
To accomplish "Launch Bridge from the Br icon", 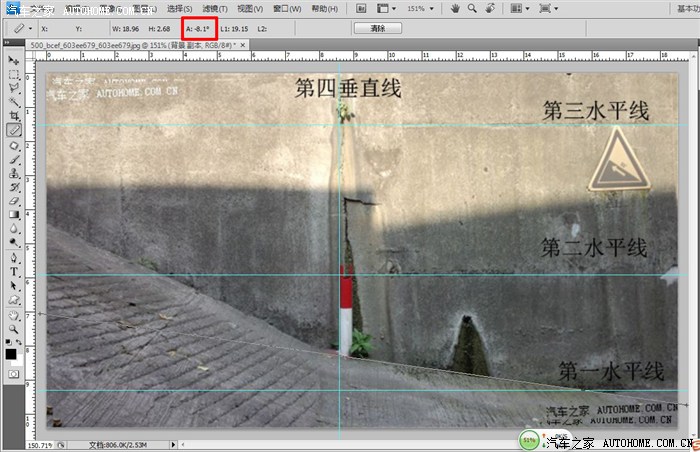I will pos(361,8).
